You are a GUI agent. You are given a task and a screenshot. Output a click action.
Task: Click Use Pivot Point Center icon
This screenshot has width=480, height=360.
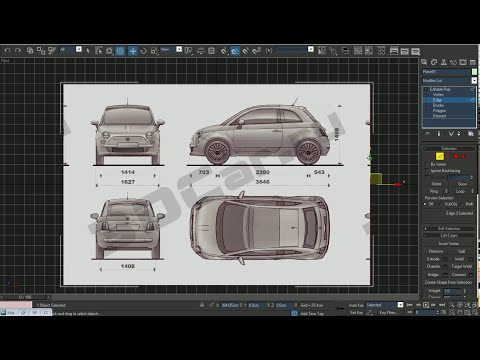tap(188, 51)
